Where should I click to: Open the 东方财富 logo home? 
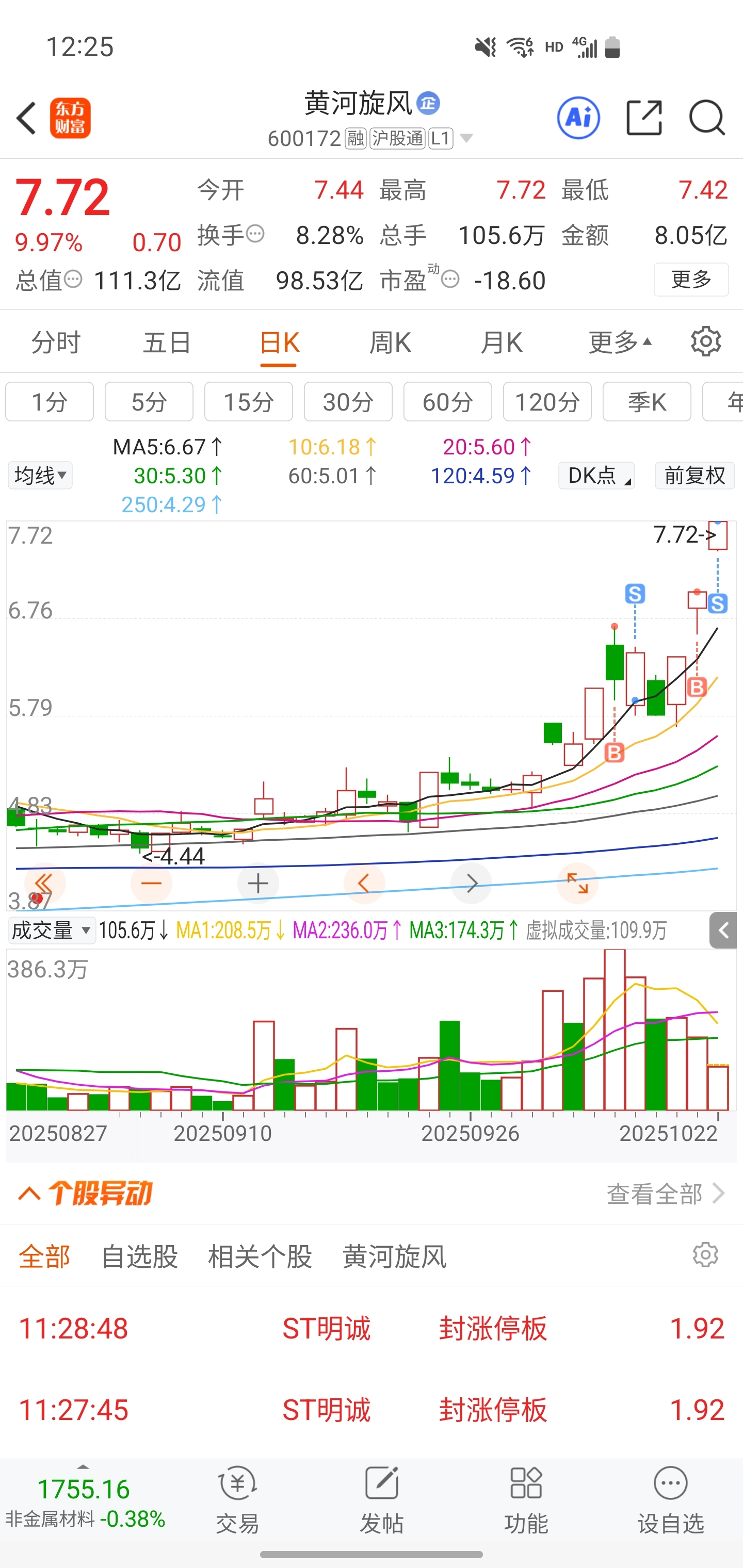[x=70, y=118]
